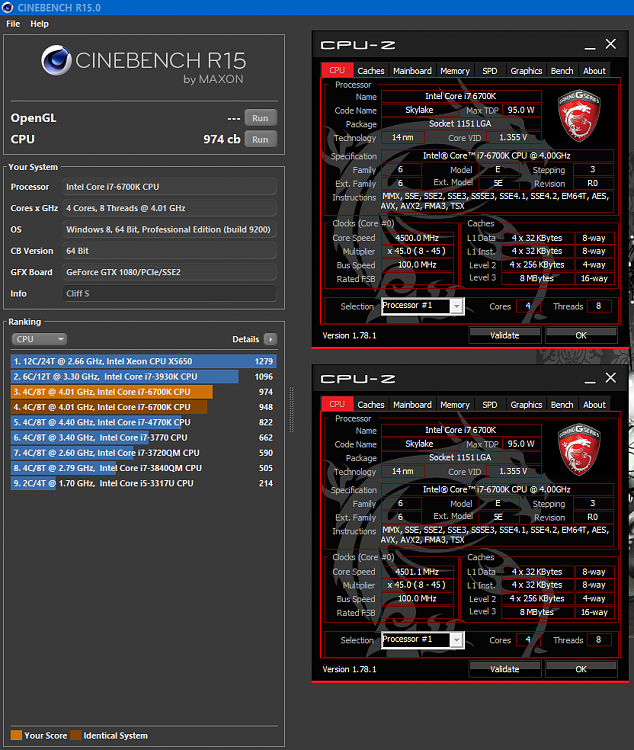Run the OpenGL benchmark

[x=260, y=118]
